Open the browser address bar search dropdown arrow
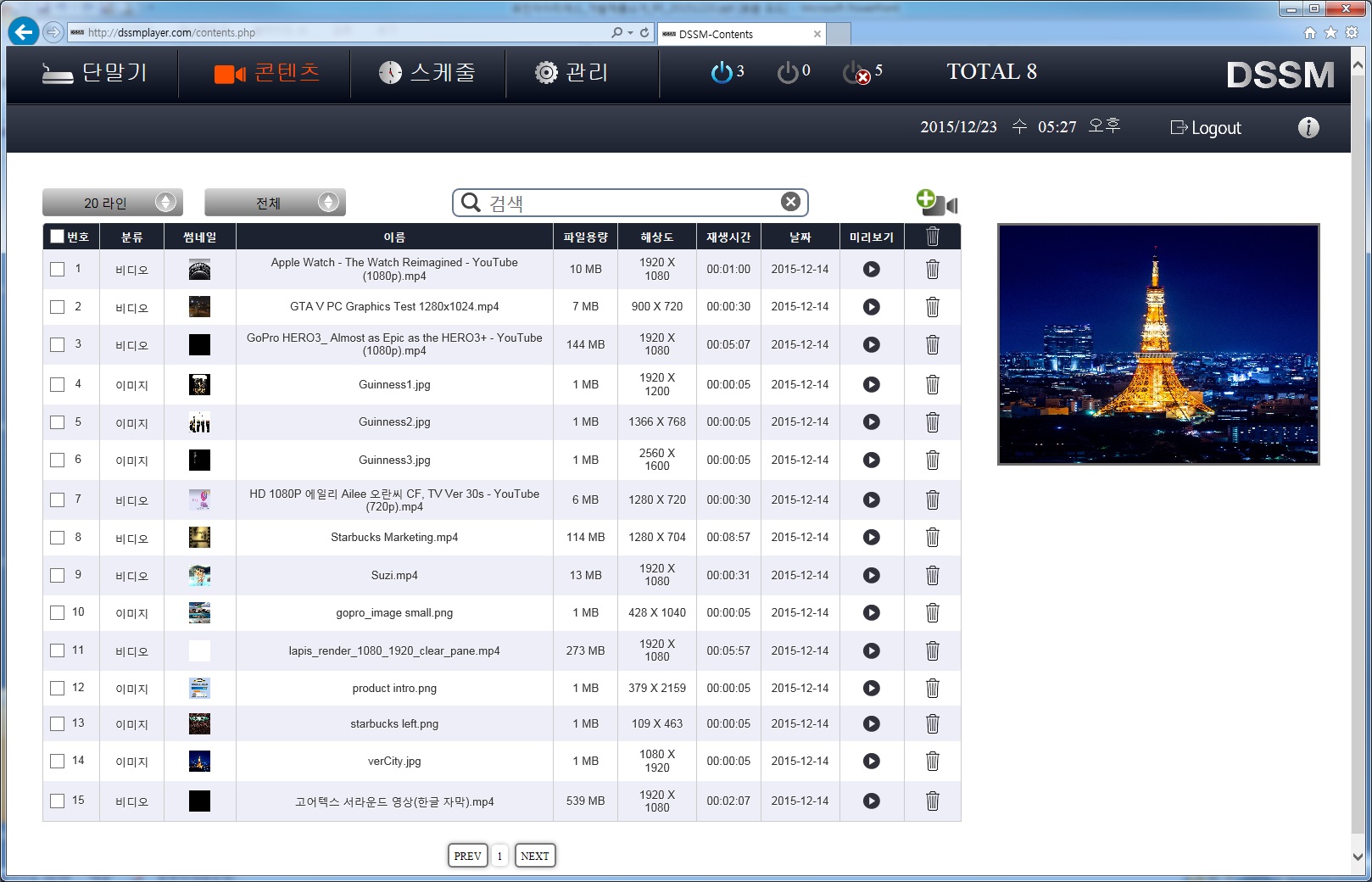 coord(630,33)
